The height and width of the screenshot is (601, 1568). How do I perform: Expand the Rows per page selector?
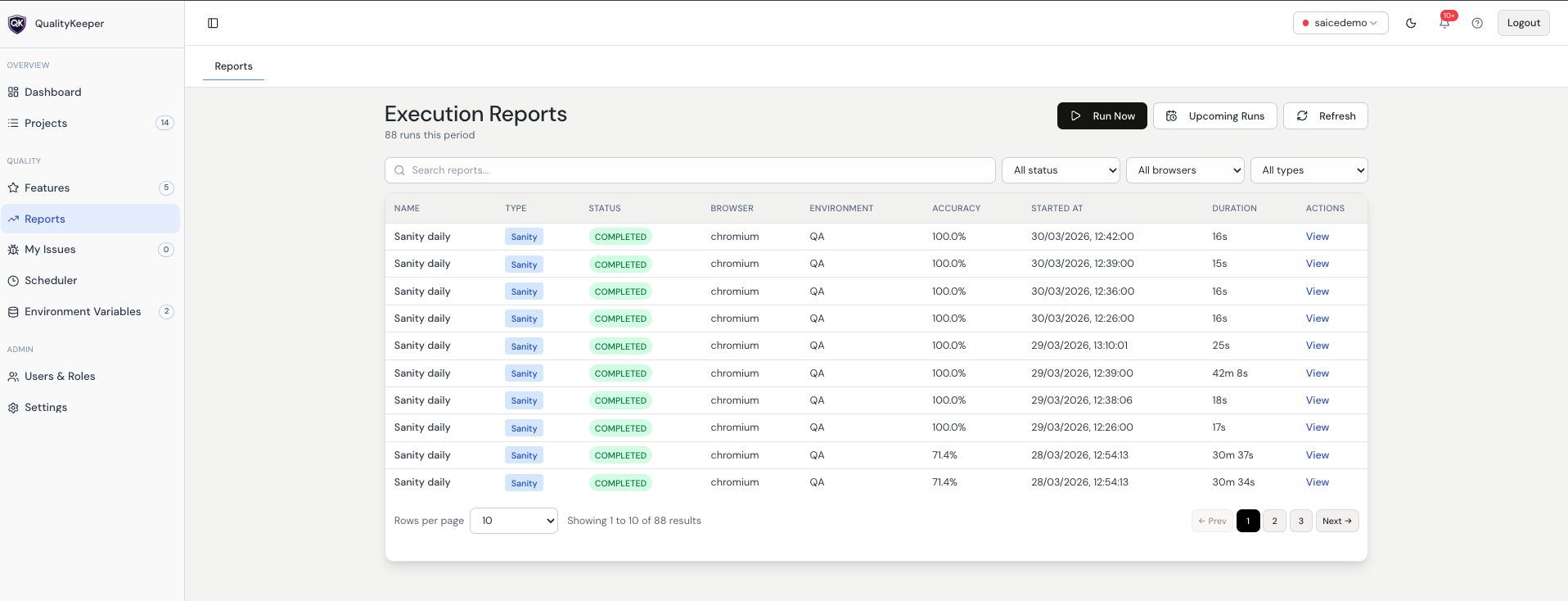514,521
